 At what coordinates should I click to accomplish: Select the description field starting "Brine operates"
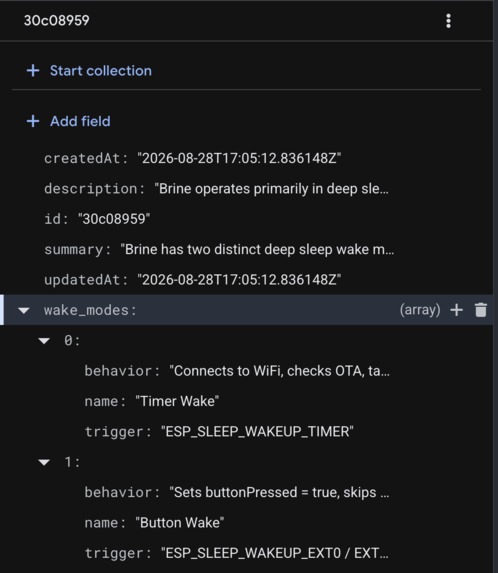[271, 189]
